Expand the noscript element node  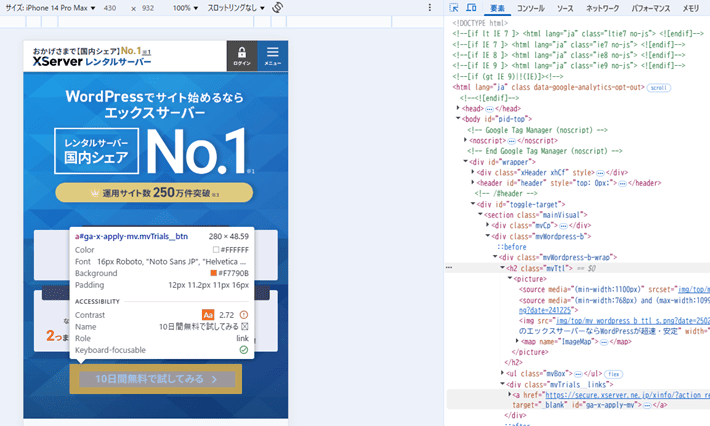coord(465,140)
